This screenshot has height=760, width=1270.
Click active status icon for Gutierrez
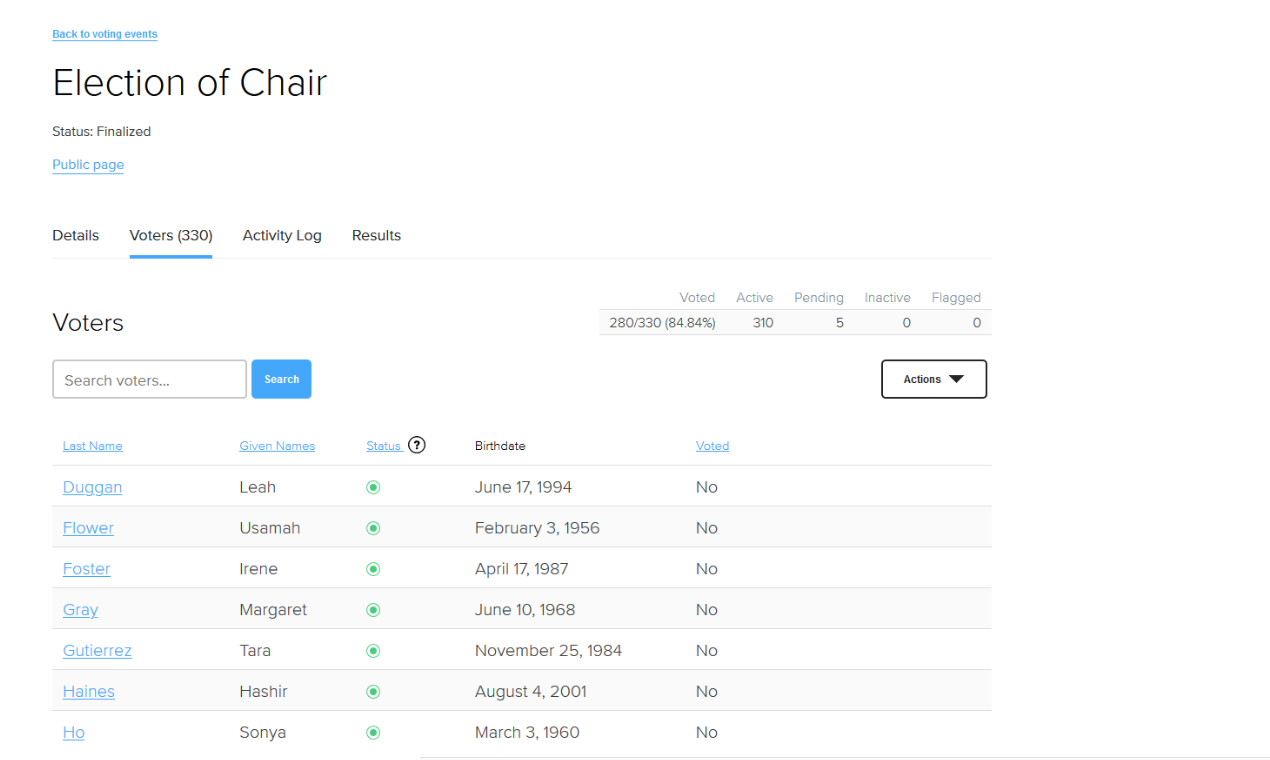373,651
